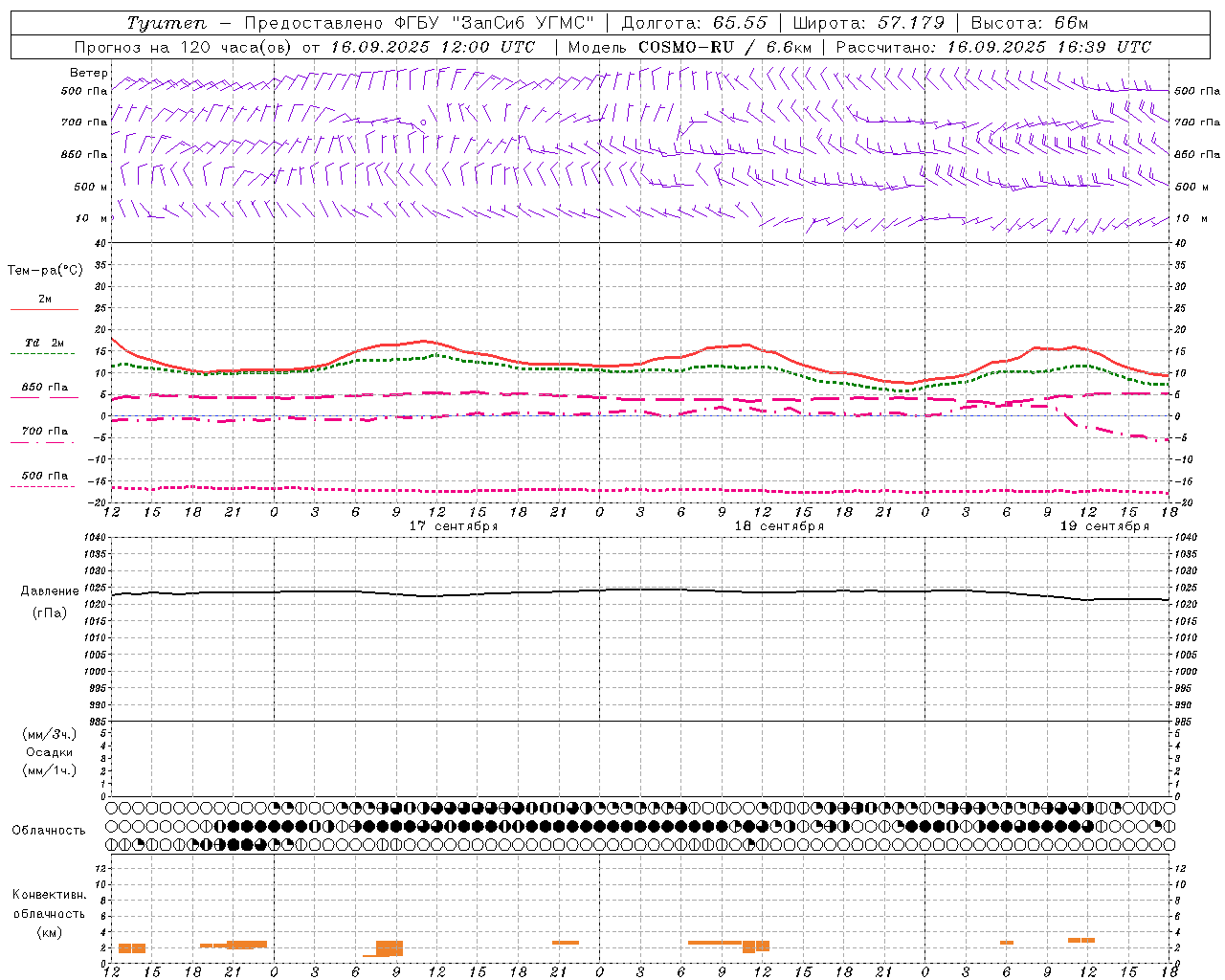Click the "700 гПа" entry in the temperature legend
This screenshot has height=980, width=1225.
pyautogui.click(x=45, y=432)
